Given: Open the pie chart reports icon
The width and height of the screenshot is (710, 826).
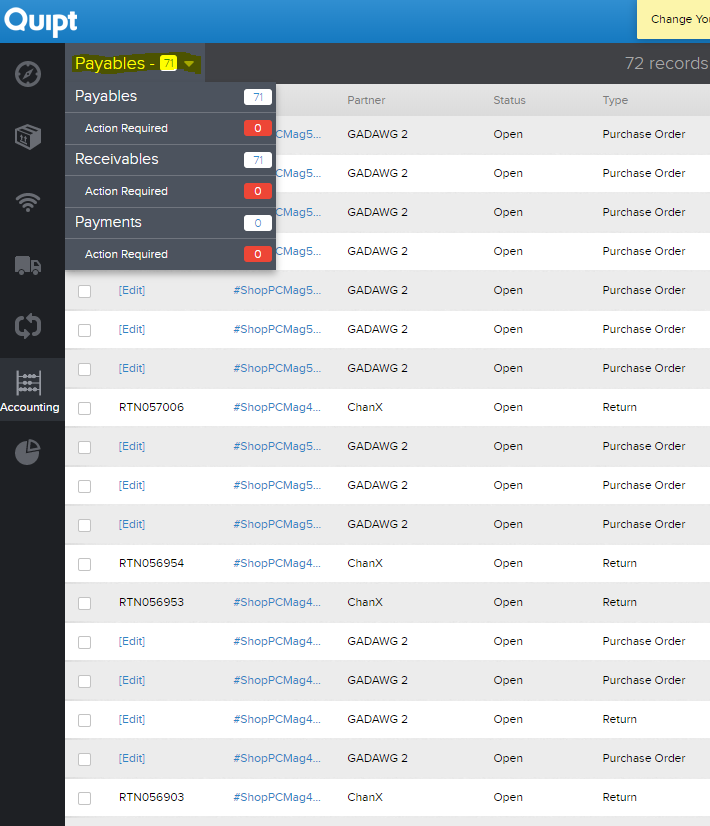Looking at the screenshot, I should [27, 451].
